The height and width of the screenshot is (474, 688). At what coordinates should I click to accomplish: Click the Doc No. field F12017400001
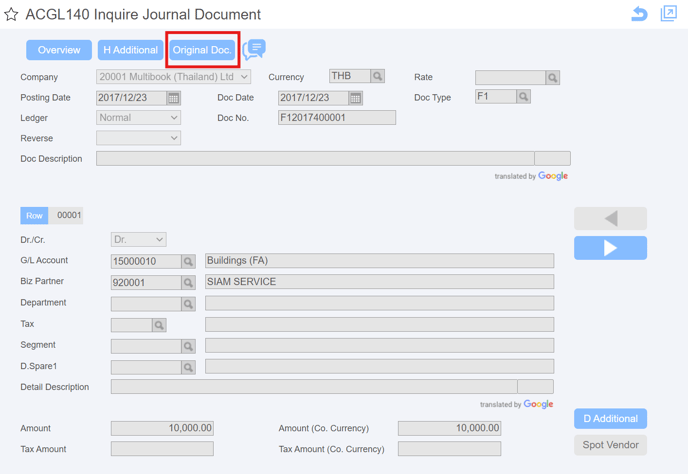337,118
